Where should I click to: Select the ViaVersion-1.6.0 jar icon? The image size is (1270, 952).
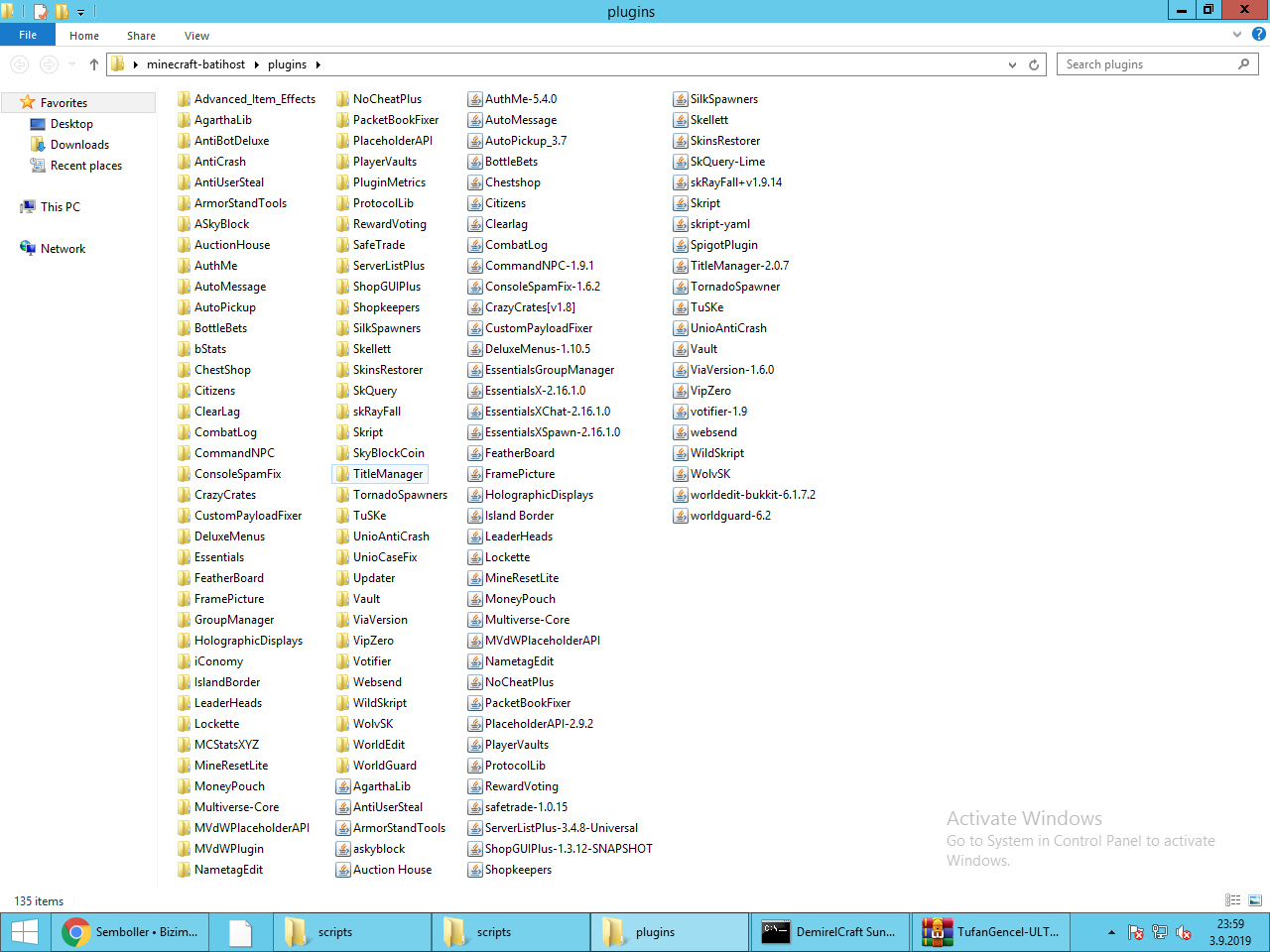click(681, 370)
